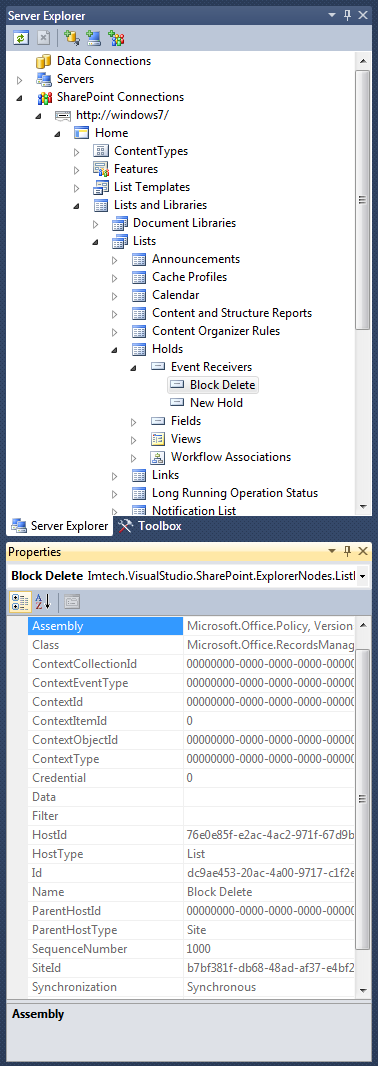Collapse the Home site node

[58, 133]
